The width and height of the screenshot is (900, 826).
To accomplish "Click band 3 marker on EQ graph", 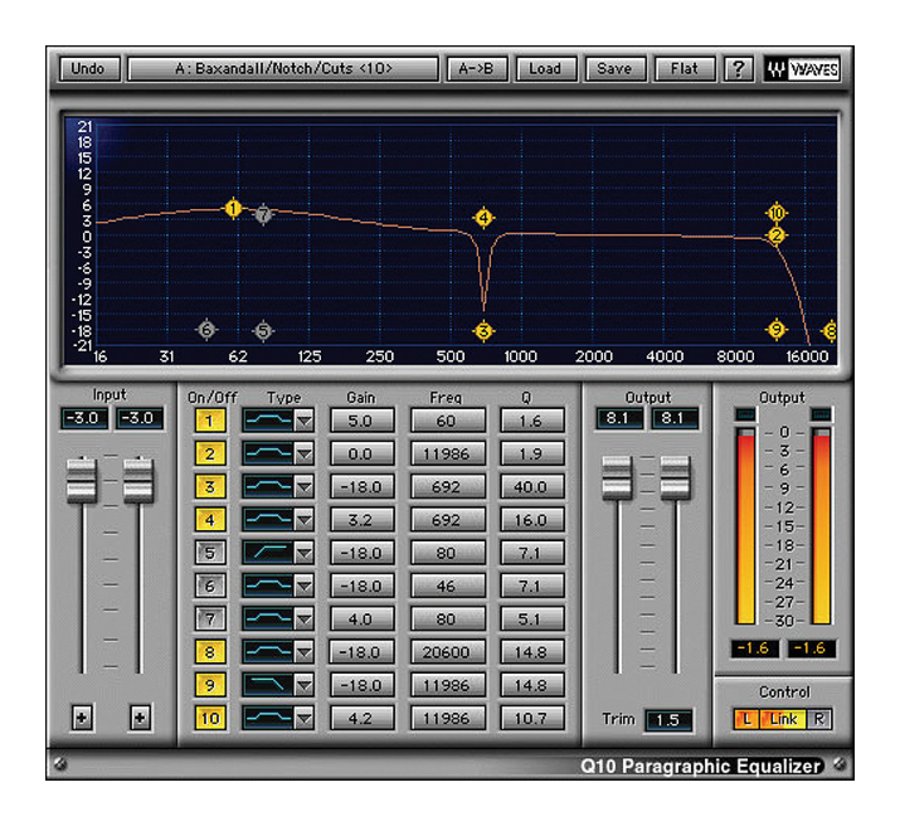I will (x=484, y=331).
